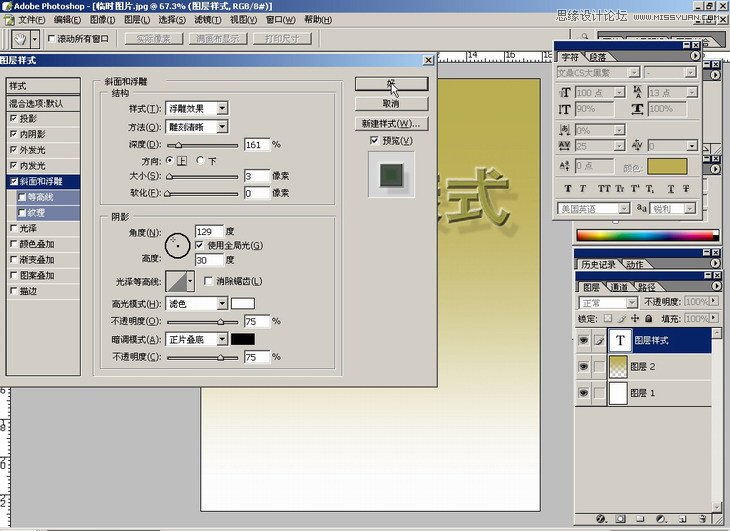Click the All Caps TT icon
Screen dimensions: 730x531
pos(604,188)
